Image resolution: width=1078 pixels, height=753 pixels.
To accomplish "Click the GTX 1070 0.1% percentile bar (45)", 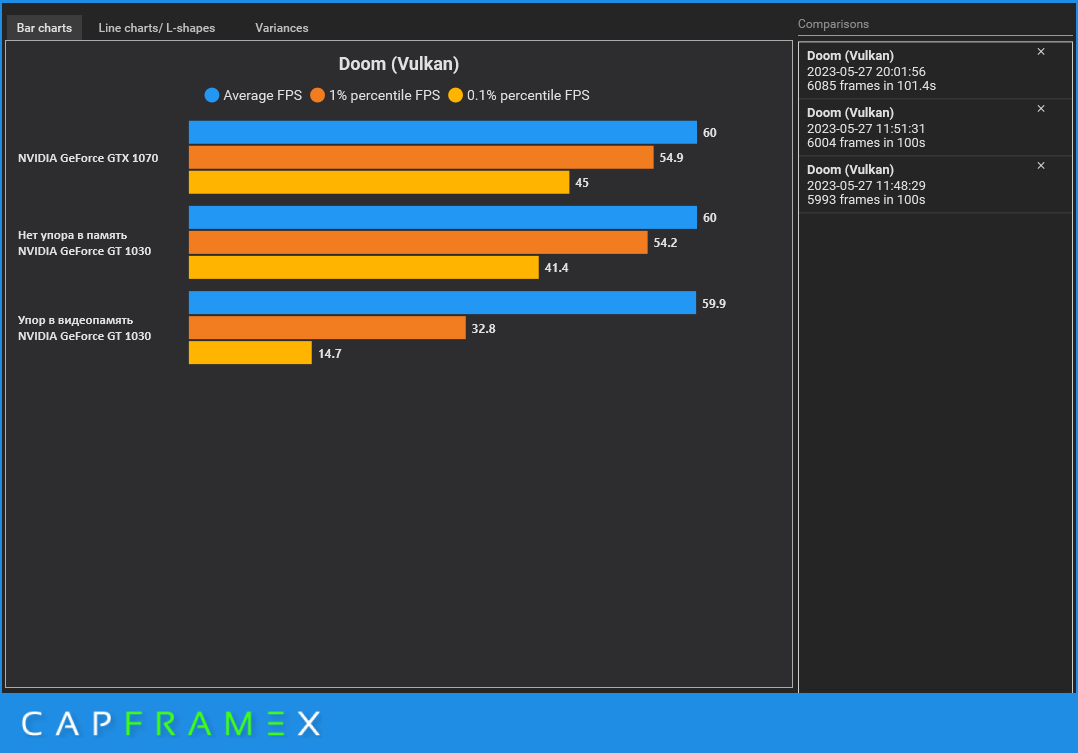I will tap(379, 182).
